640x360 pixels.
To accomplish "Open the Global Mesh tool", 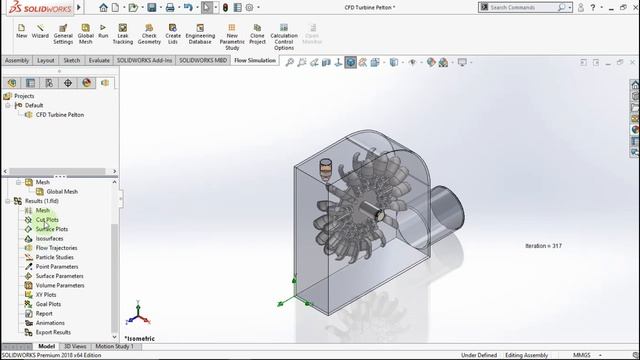I will coord(85,34).
